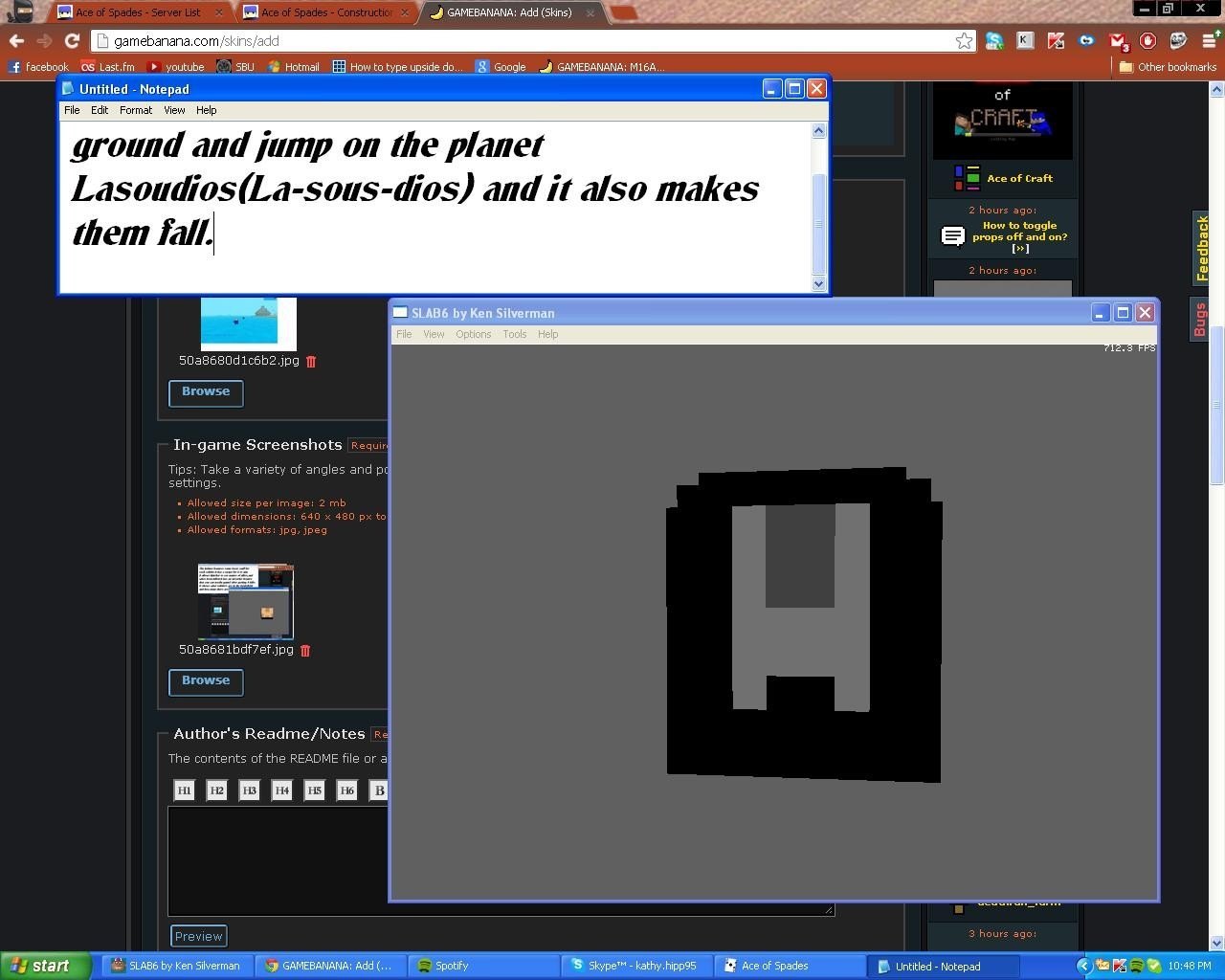Image resolution: width=1225 pixels, height=980 pixels.
Task: Click the in-game screenshot thumbnail
Action: click(x=246, y=602)
